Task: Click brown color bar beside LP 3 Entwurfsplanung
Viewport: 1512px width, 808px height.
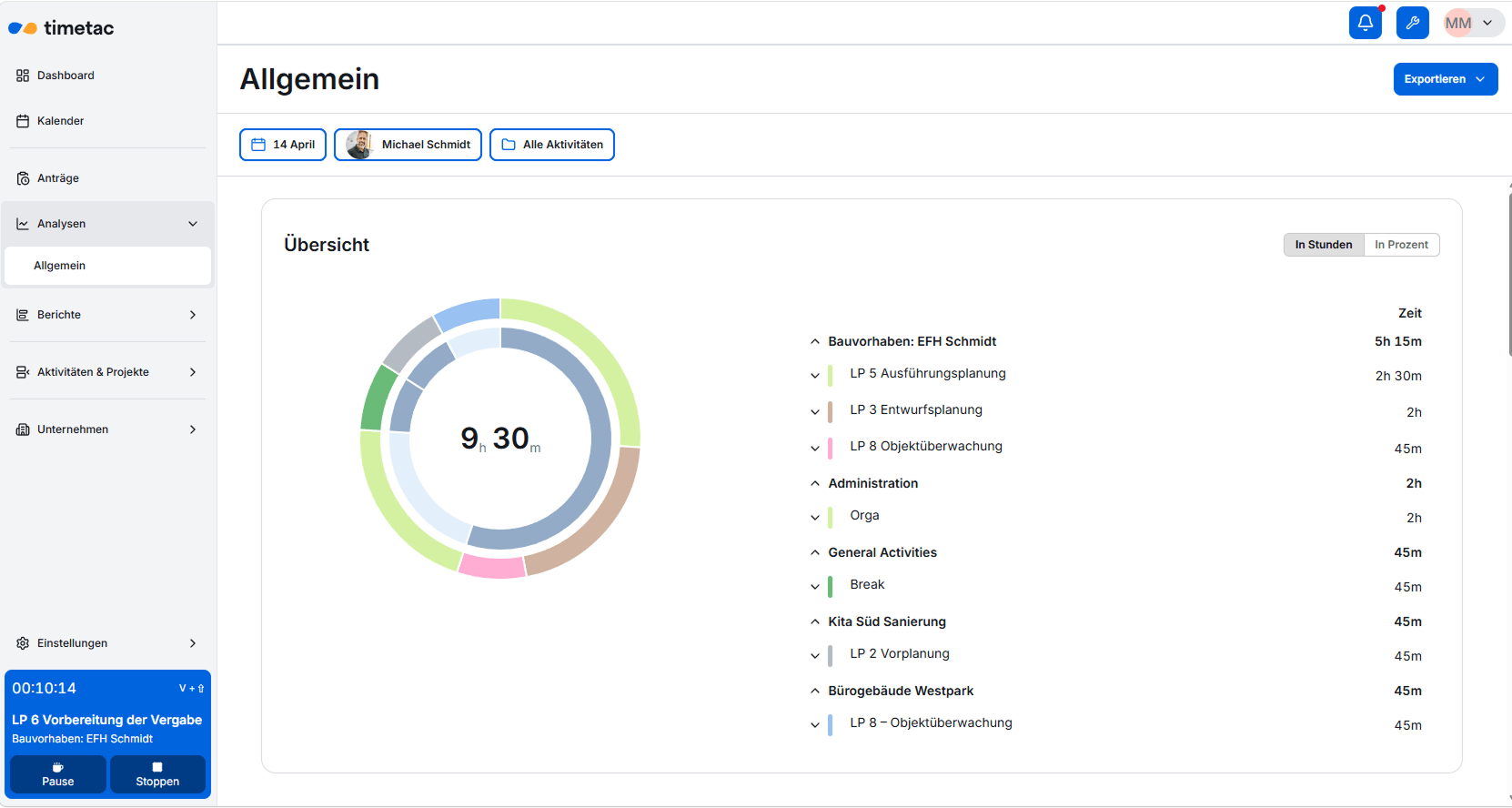Action: [831, 411]
